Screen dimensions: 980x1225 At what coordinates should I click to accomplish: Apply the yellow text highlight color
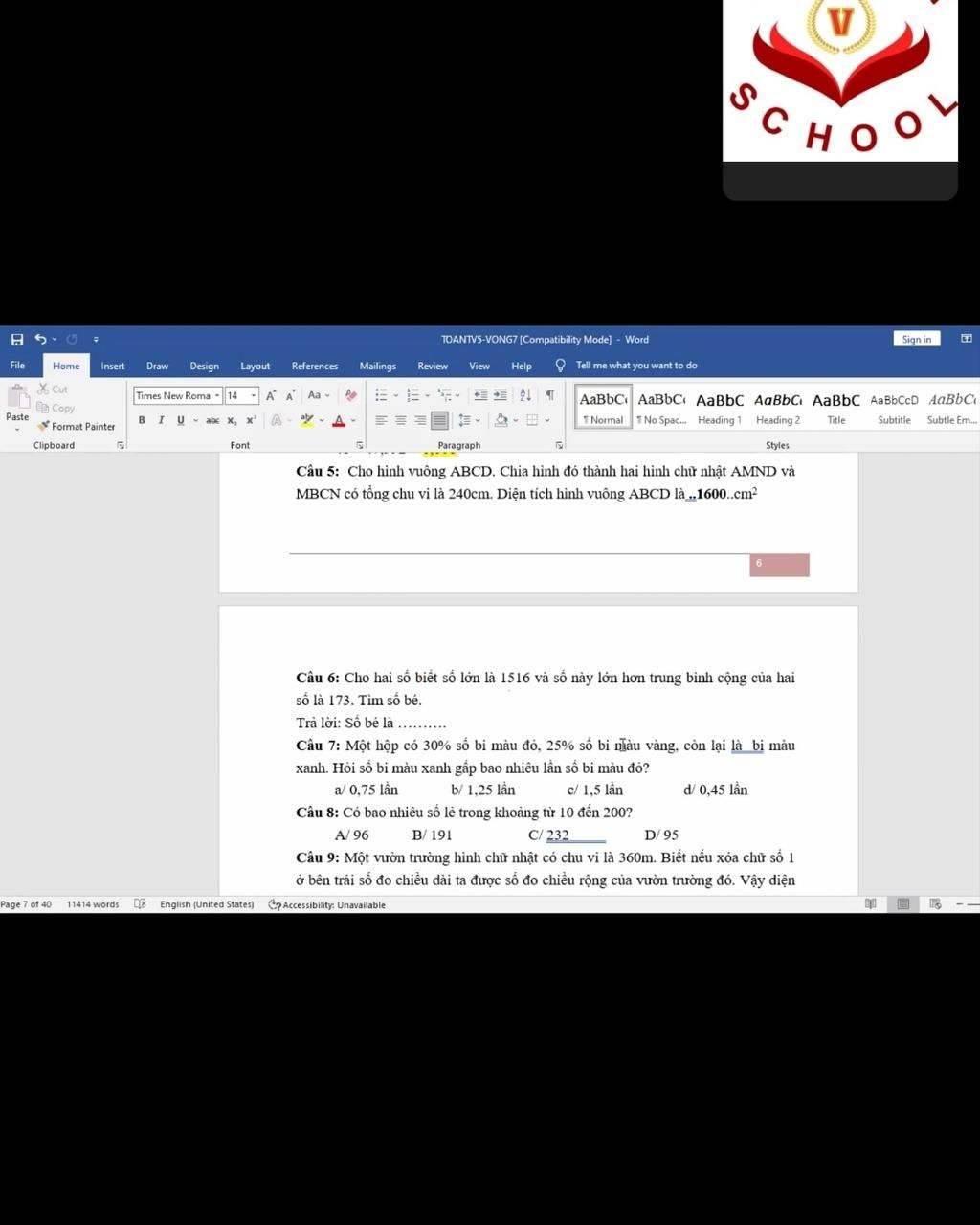[306, 420]
